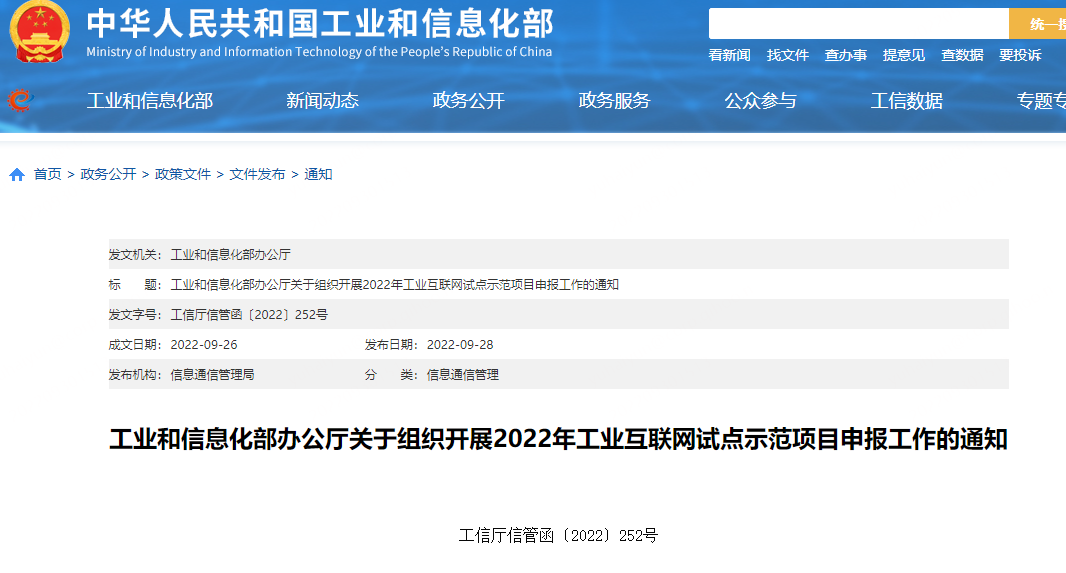Click the site search input field
The image size is (1066, 573).
(859, 24)
